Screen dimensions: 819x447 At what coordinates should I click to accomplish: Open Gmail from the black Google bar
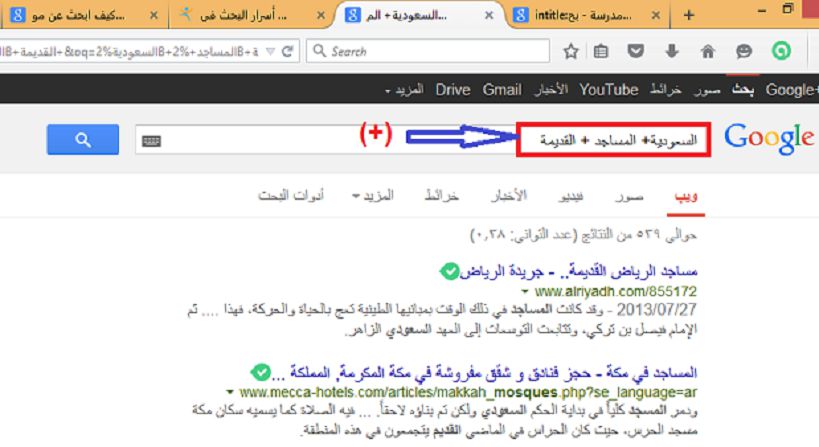502,90
